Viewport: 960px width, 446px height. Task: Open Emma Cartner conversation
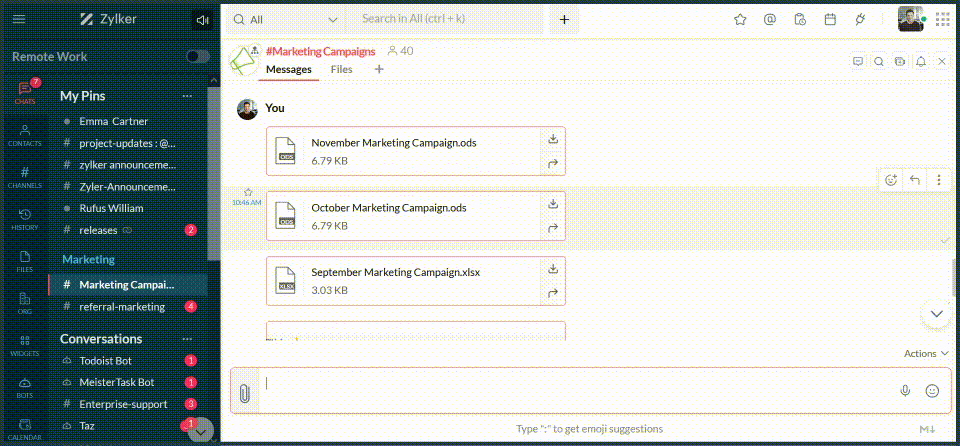113,121
